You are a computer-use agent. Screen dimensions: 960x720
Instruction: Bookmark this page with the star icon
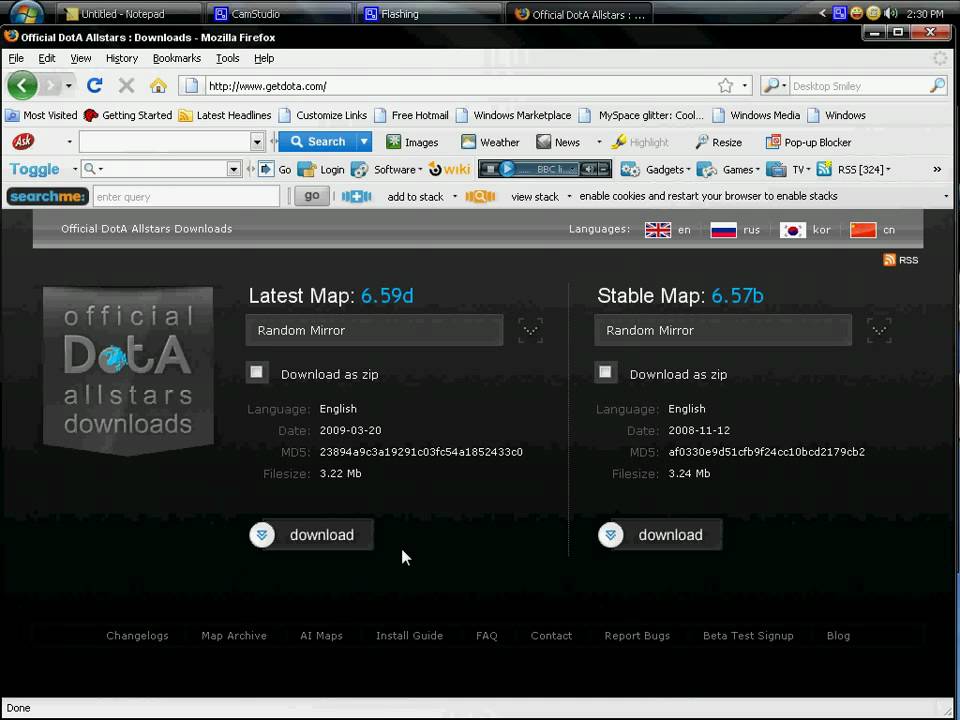pos(726,86)
